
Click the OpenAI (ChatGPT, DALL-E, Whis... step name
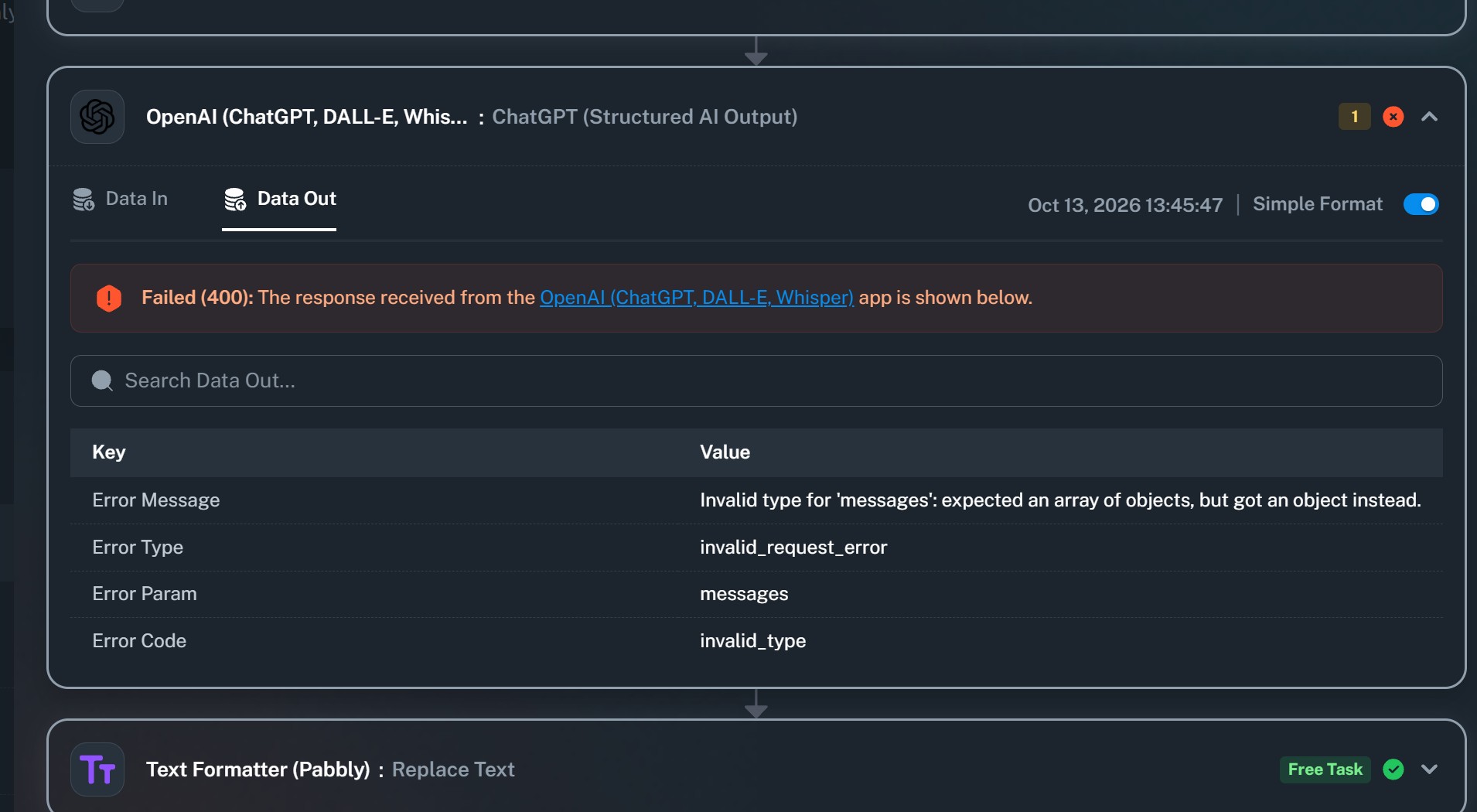click(307, 117)
